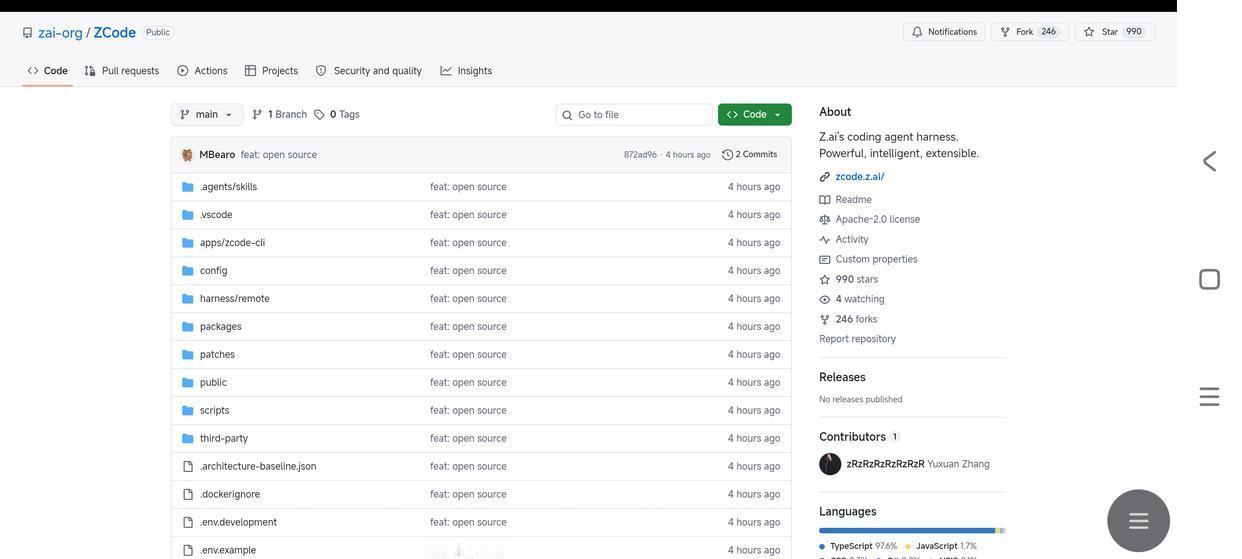Star the repository using Star button
Screen dimensions: 1242x559
pos(1114,32)
